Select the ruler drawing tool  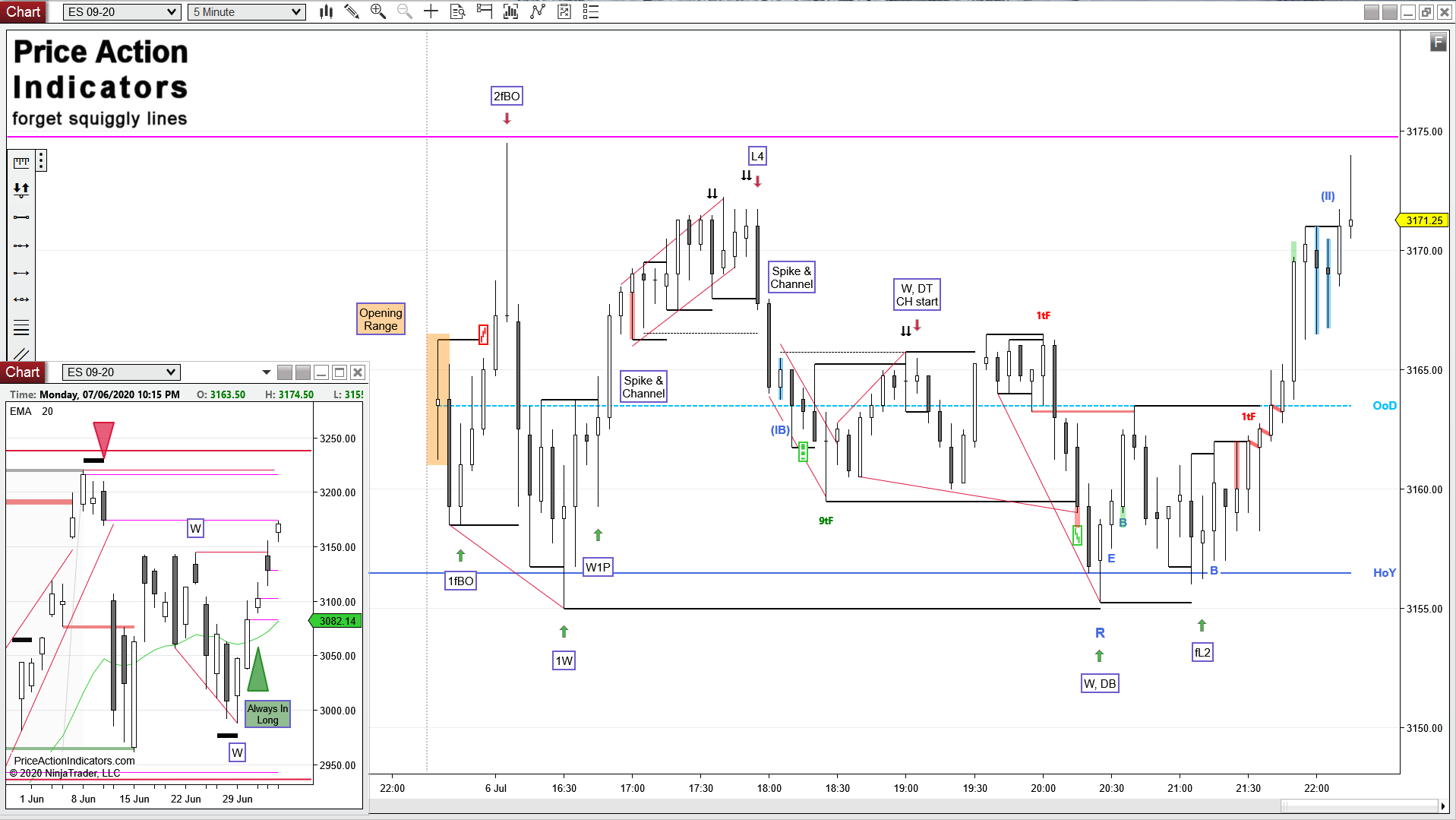[x=21, y=162]
